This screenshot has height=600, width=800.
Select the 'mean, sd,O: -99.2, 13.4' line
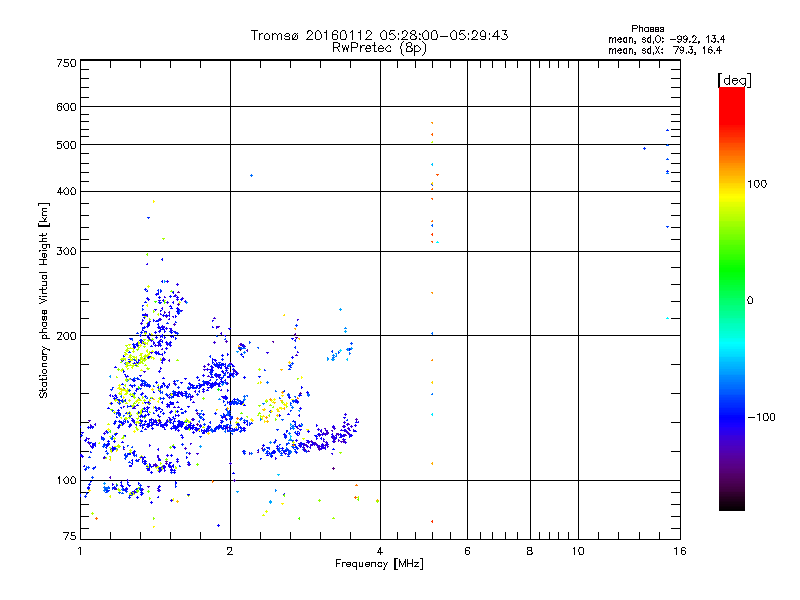pyautogui.click(x=666, y=39)
